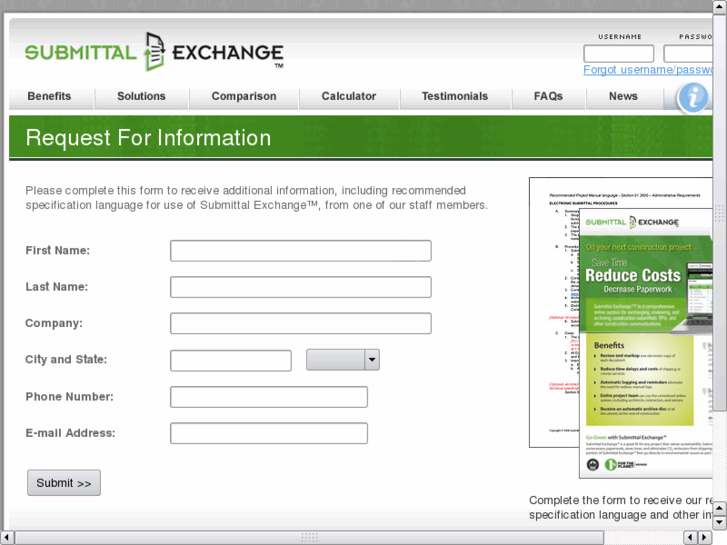Click the City text field

point(231,360)
